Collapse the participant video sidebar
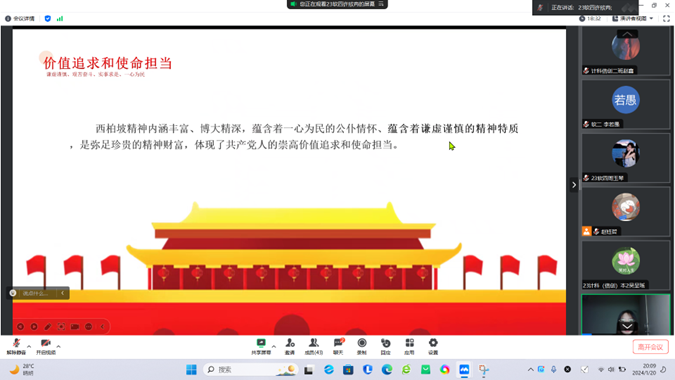The height and width of the screenshot is (380, 675). pos(574,185)
